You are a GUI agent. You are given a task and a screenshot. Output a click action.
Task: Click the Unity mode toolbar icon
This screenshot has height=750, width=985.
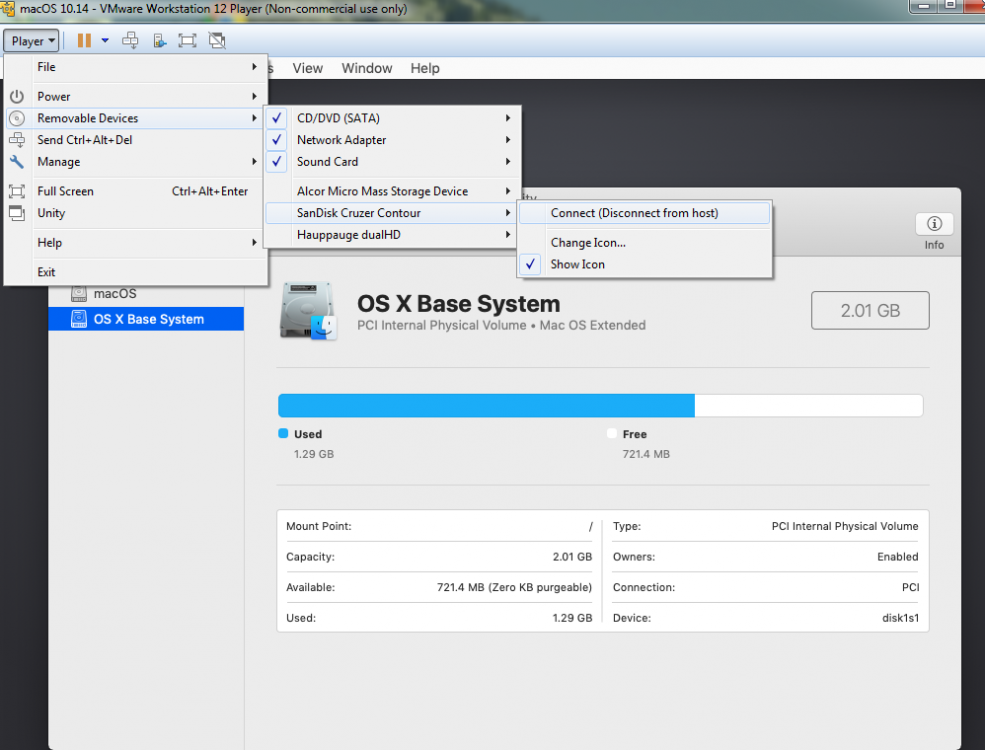217,41
